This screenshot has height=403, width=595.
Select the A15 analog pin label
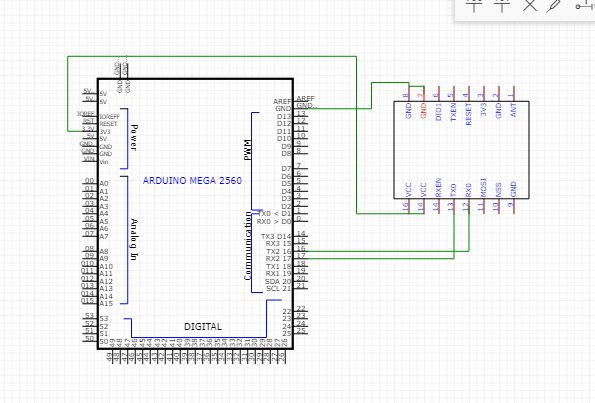[106, 304]
